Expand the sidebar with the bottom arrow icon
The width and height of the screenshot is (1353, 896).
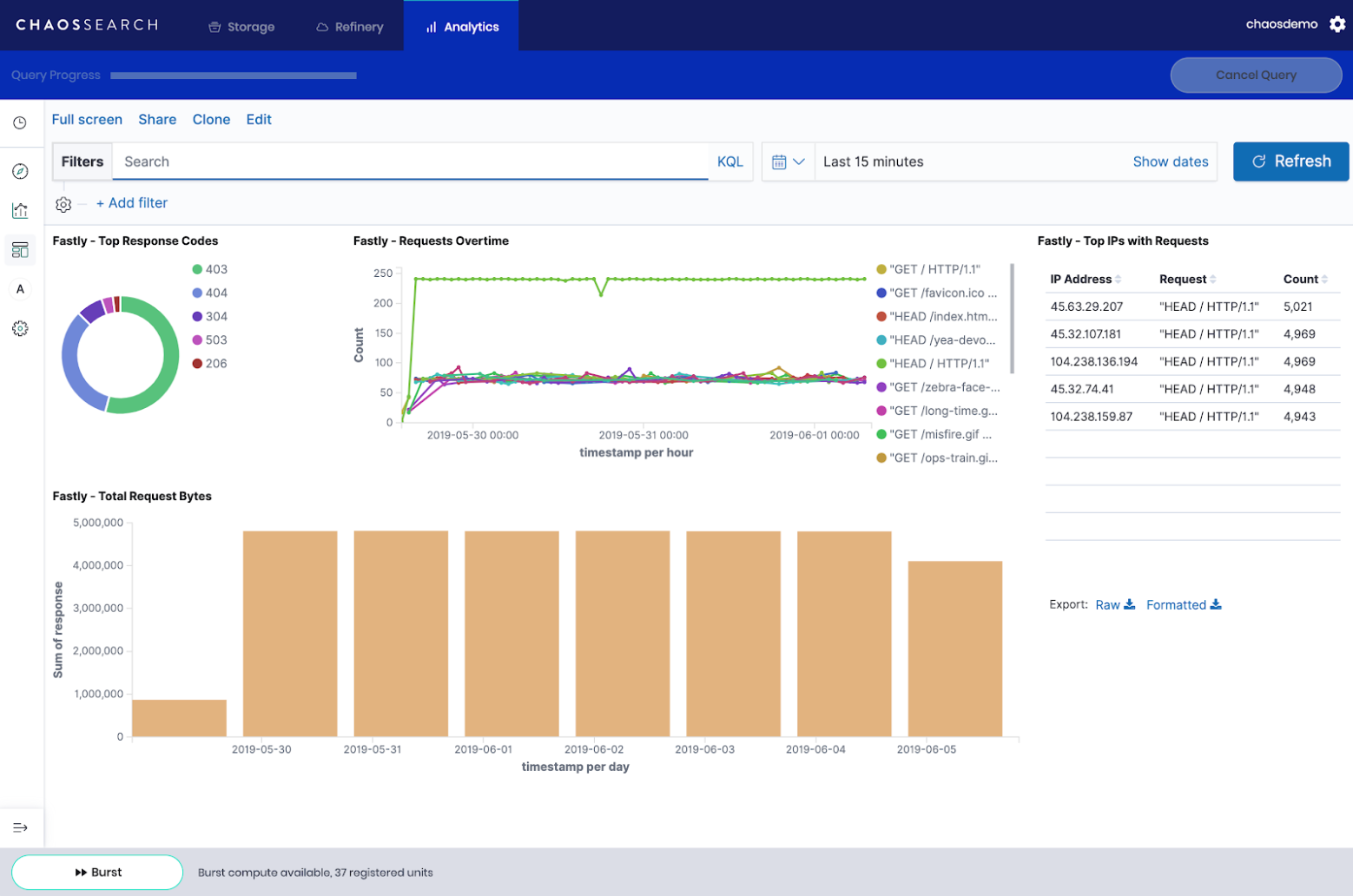(20, 827)
